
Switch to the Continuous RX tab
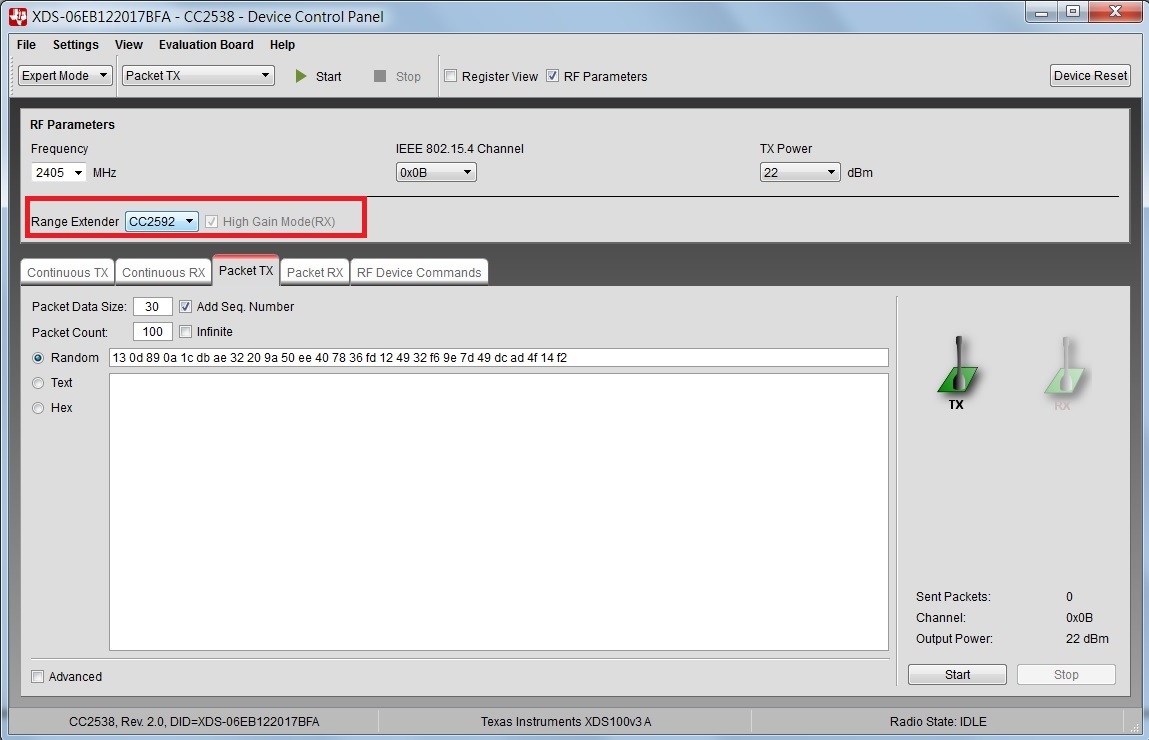tap(163, 273)
